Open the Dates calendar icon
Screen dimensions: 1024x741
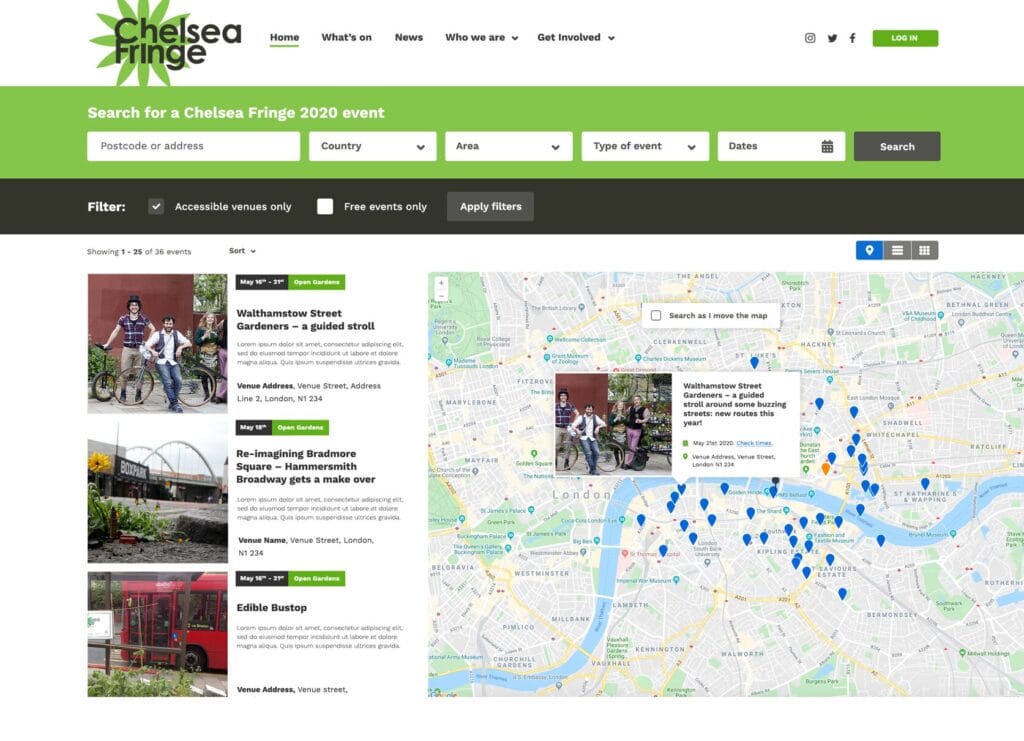(827, 146)
